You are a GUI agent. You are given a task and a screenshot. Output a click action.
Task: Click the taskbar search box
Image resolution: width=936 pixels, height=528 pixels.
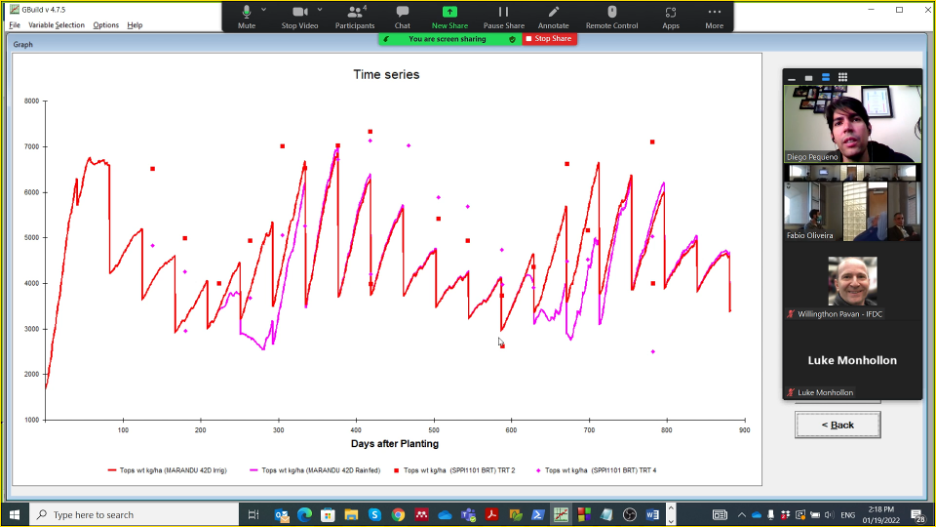(x=134, y=515)
